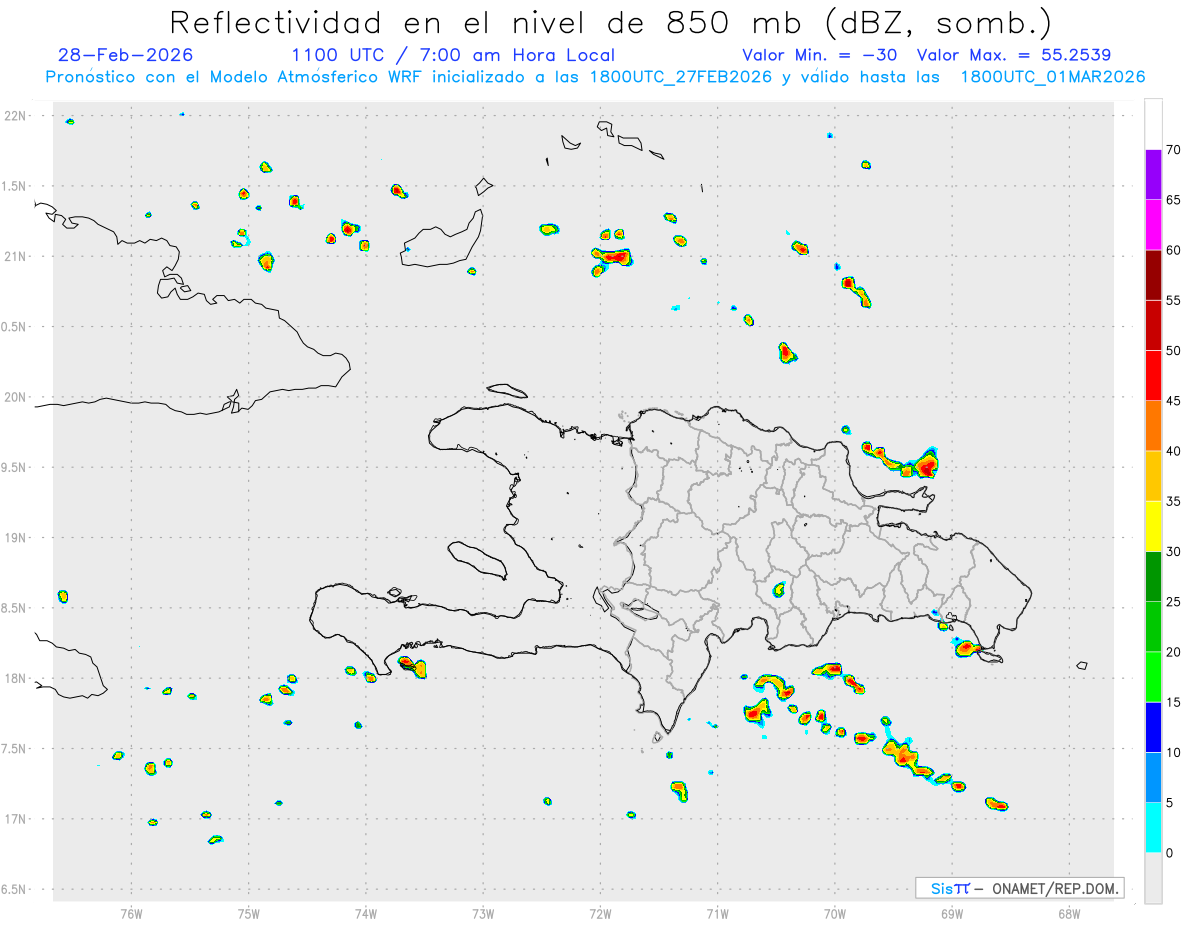Click the '18N' latitude label

(x=17, y=679)
